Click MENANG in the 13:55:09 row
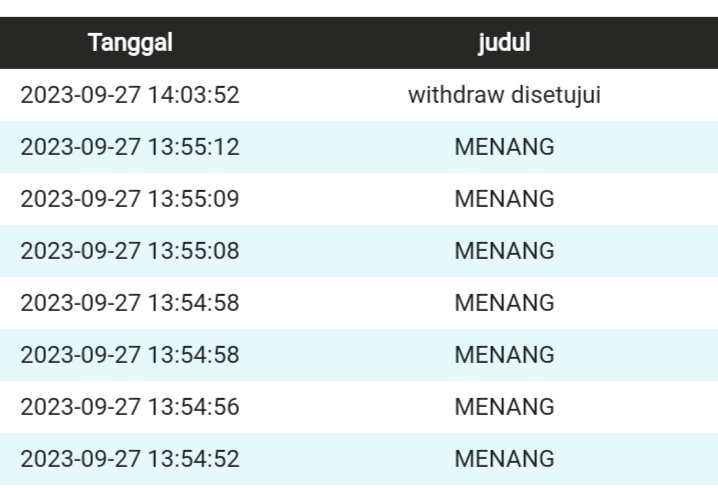The image size is (718, 488). pos(504,199)
